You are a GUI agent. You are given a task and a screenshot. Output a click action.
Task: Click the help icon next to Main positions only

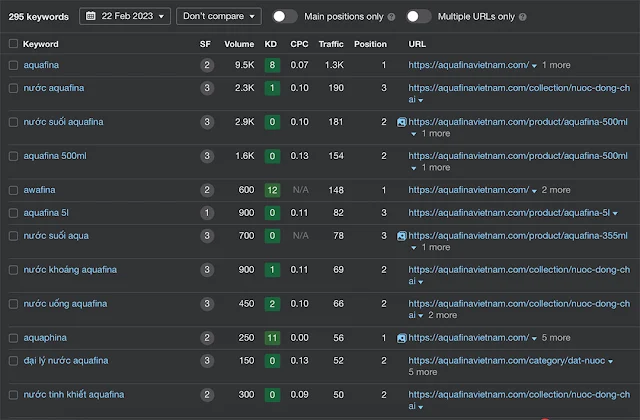pos(391,17)
